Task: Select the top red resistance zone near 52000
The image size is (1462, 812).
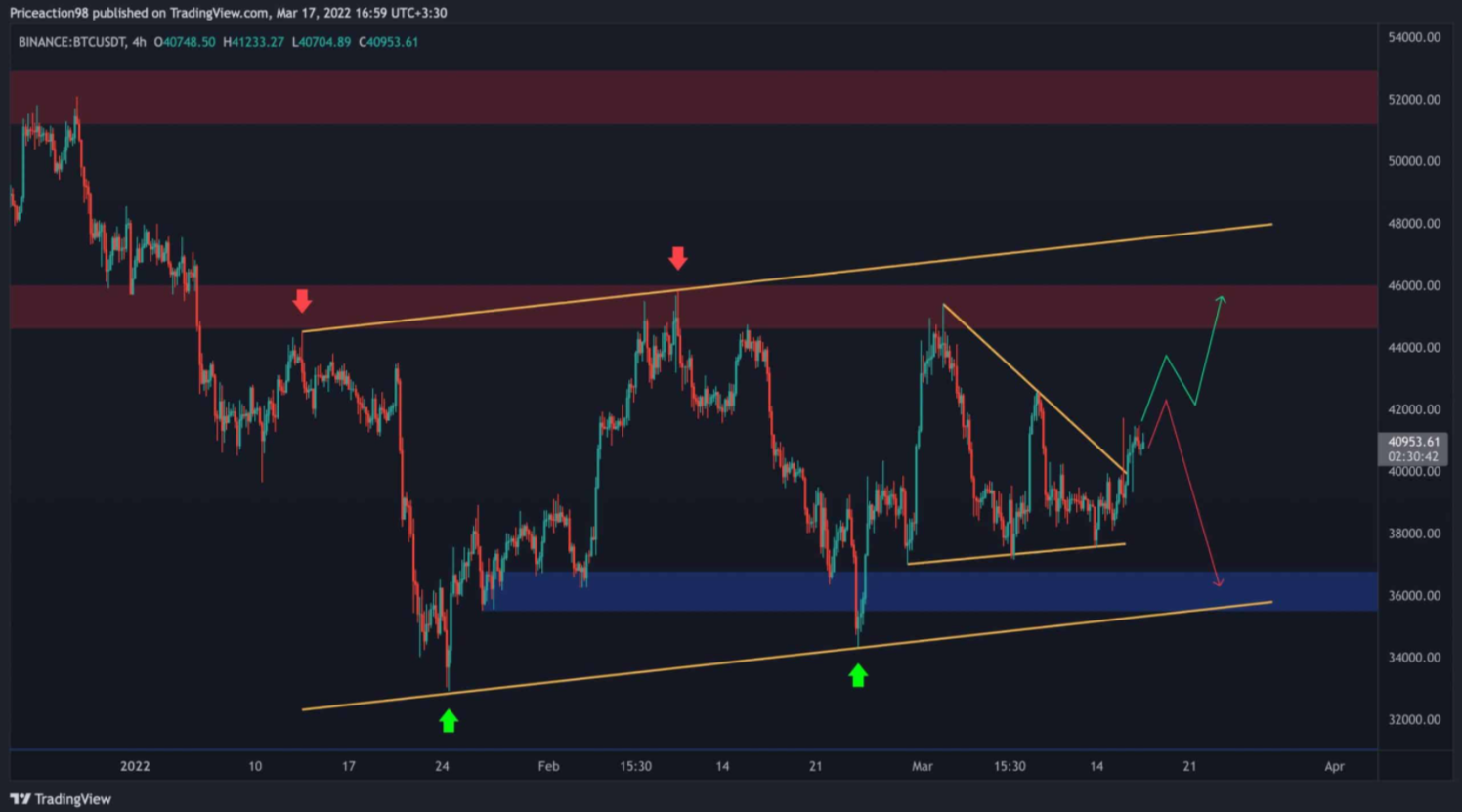Action: (684, 97)
